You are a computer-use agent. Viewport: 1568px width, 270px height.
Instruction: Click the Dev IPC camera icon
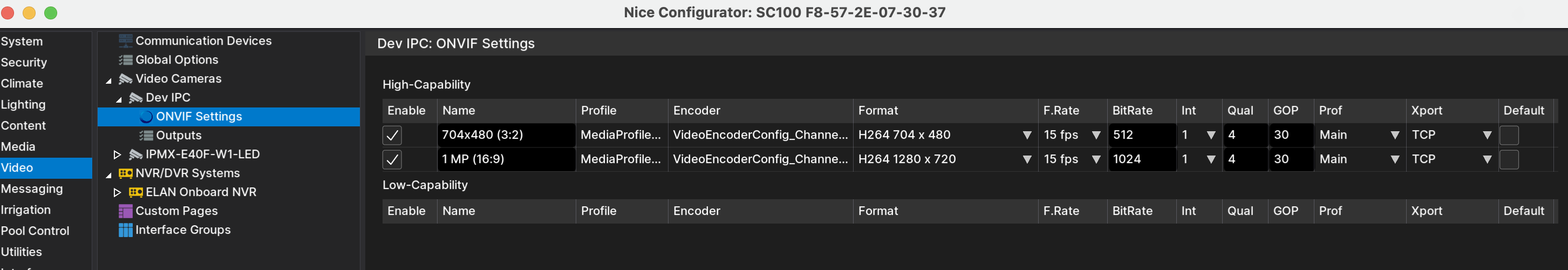[x=136, y=98]
